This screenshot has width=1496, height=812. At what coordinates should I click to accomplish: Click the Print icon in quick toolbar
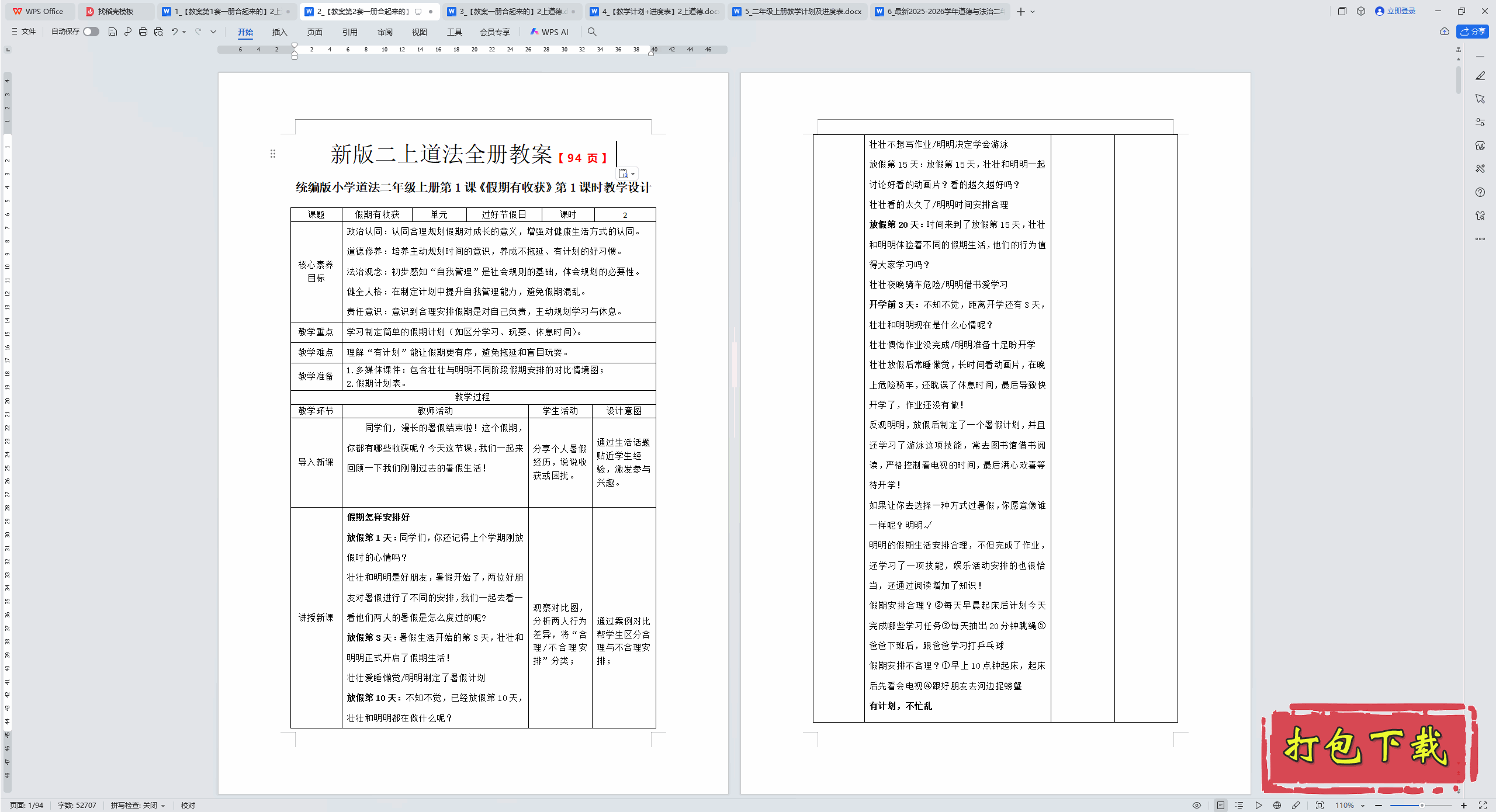[x=143, y=32]
